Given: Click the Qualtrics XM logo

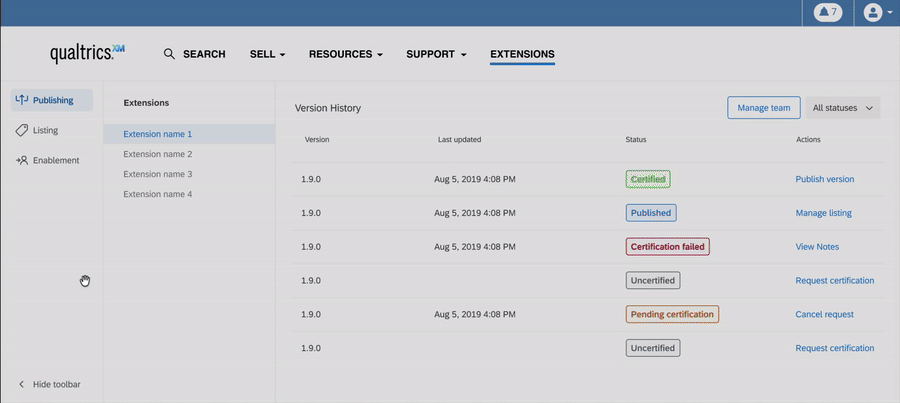Looking at the screenshot, I should click(x=87, y=53).
